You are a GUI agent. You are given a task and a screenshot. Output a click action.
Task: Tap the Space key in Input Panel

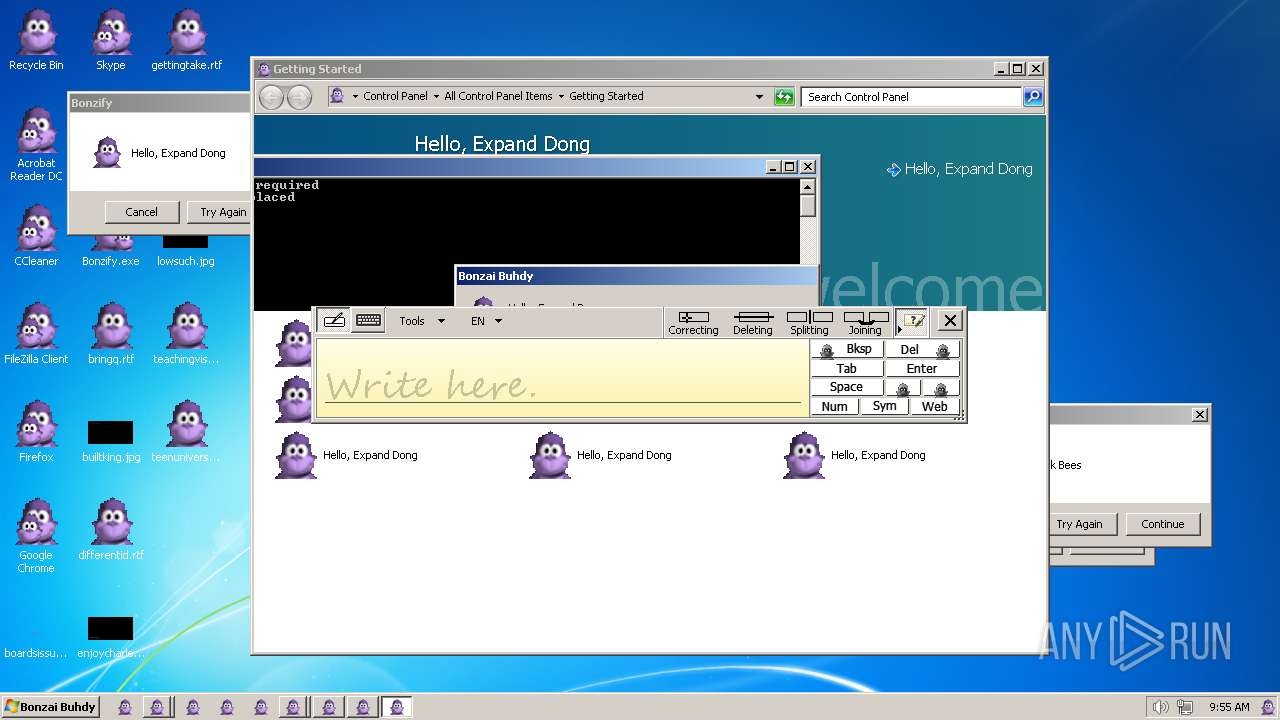[x=846, y=387]
